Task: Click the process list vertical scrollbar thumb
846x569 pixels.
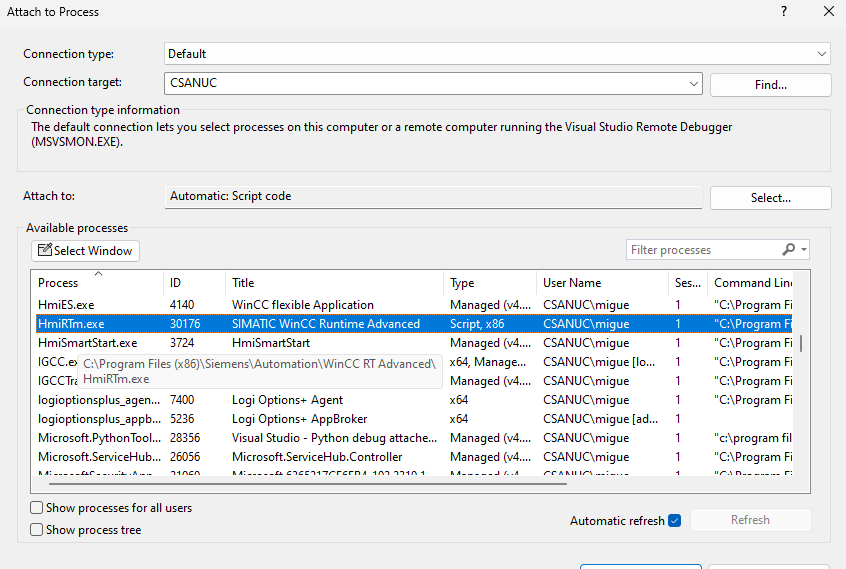Action: (x=801, y=343)
